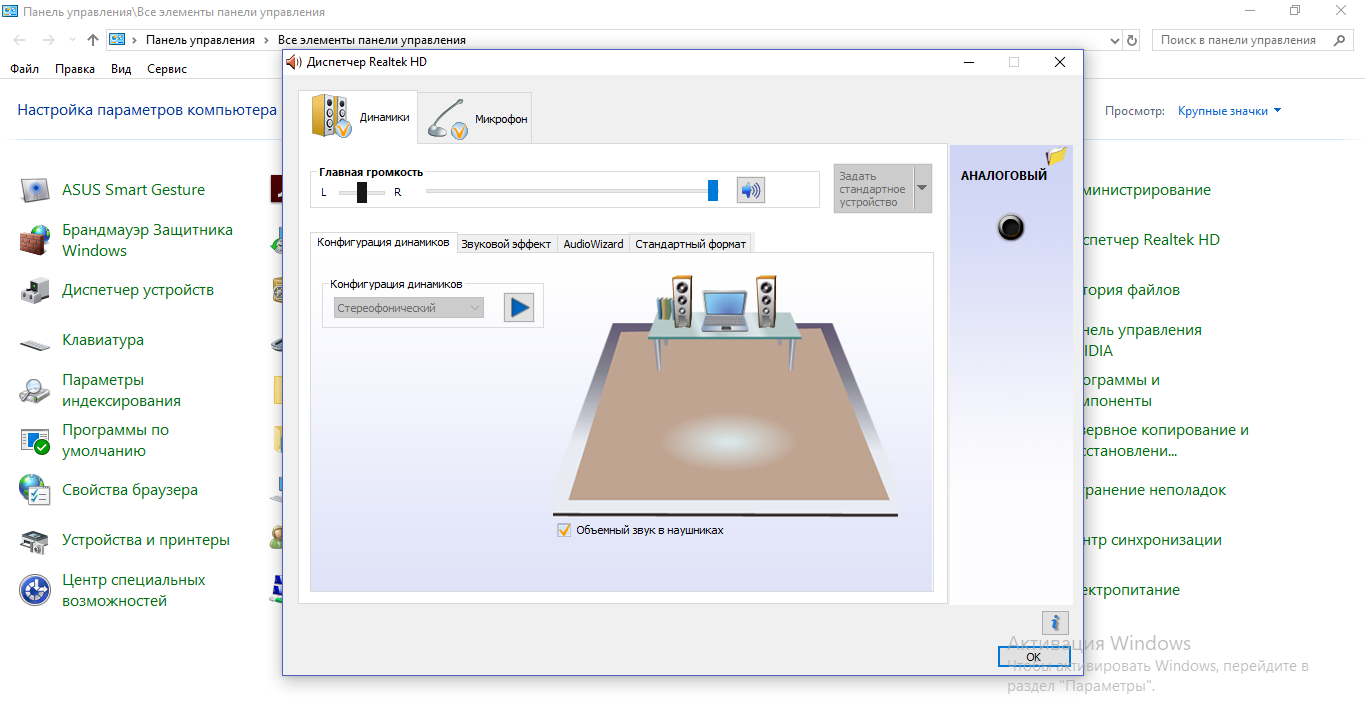Click Все элементы панели управления breadcrumb
Viewport: 1365px width, 721px height.
click(372, 40)
